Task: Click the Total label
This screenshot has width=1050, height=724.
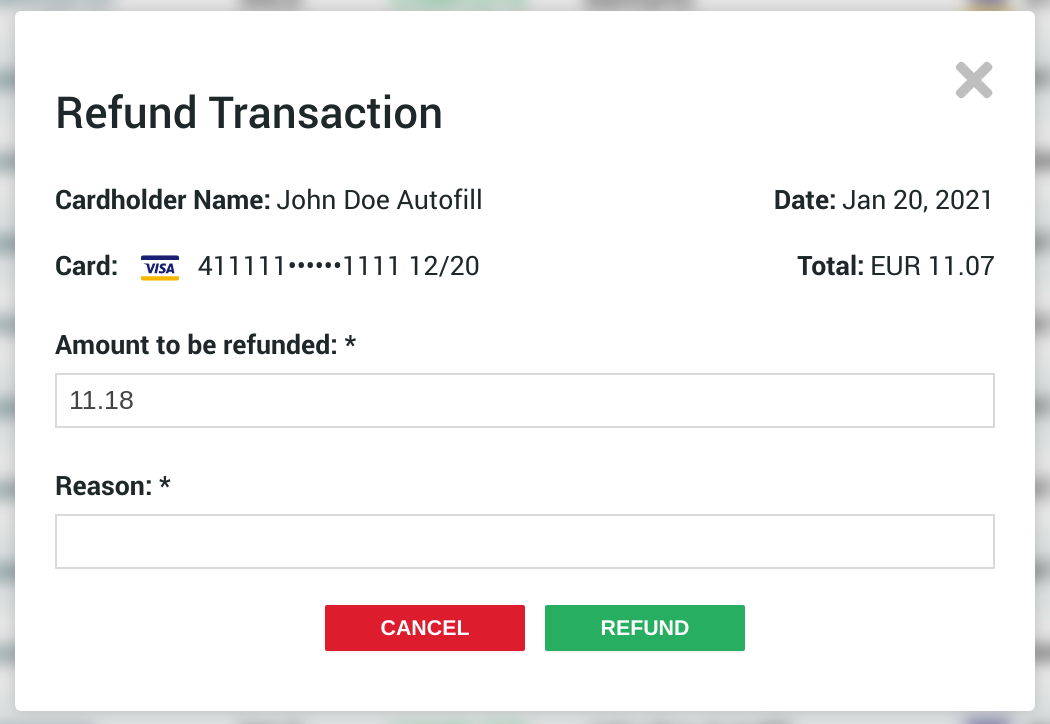Action: 830,267
